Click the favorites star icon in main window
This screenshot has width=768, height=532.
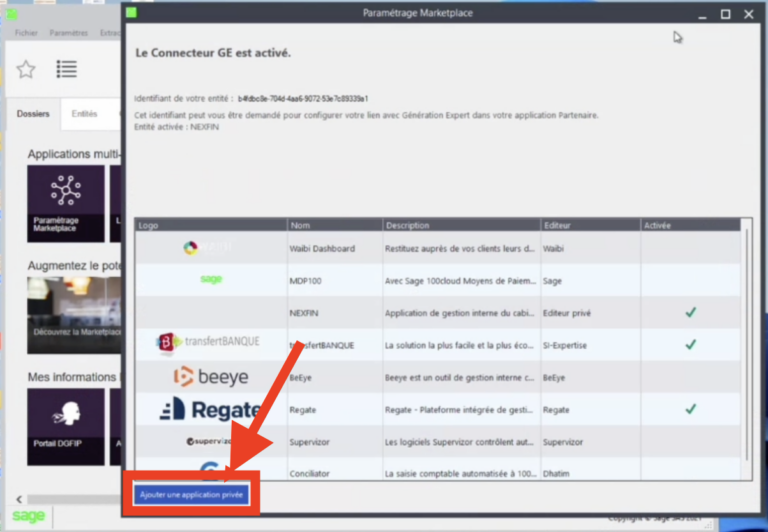(x=26, y=69)
